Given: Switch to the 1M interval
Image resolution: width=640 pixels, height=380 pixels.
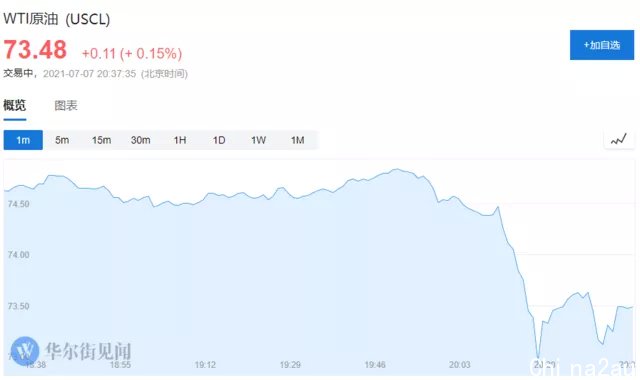Looking at the screenshot, I should click(x=298, y=140).
